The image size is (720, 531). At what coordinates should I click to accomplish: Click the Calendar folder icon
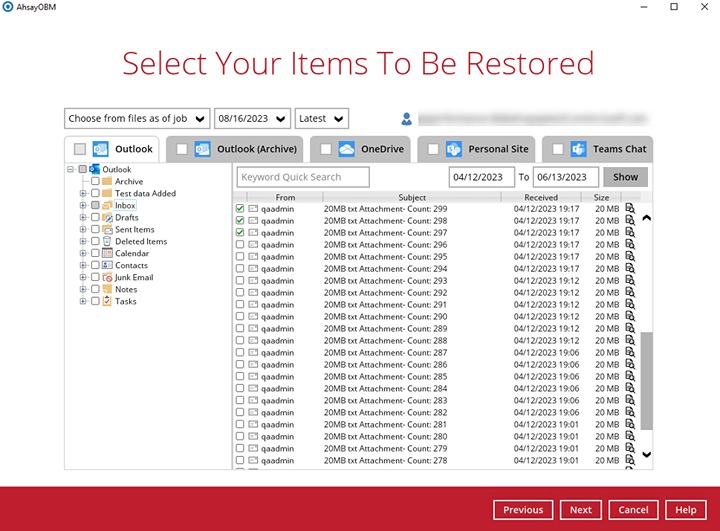tap(107, 254)
